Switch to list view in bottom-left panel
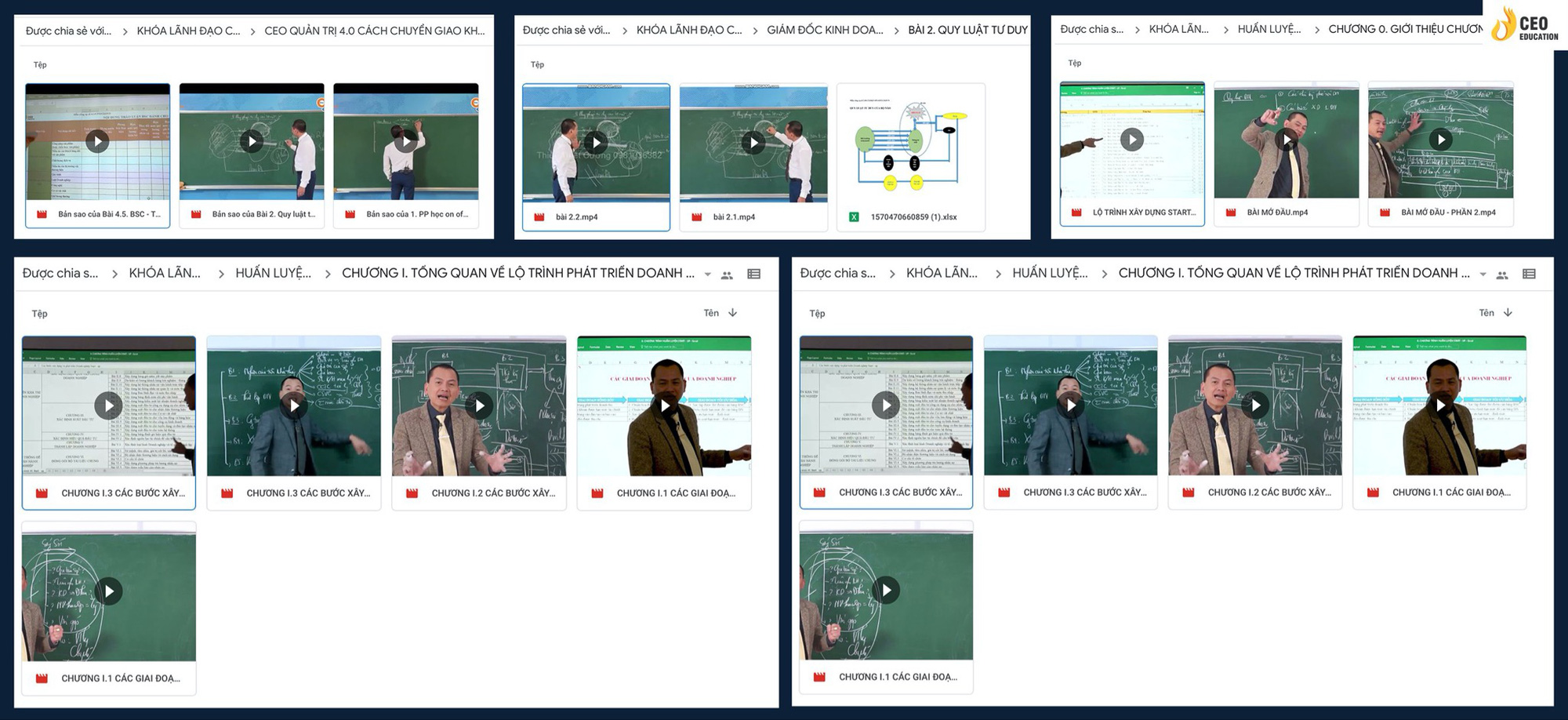Viewport: 1568px width, 720px height. pyautogui.click(x=753, y=275)
